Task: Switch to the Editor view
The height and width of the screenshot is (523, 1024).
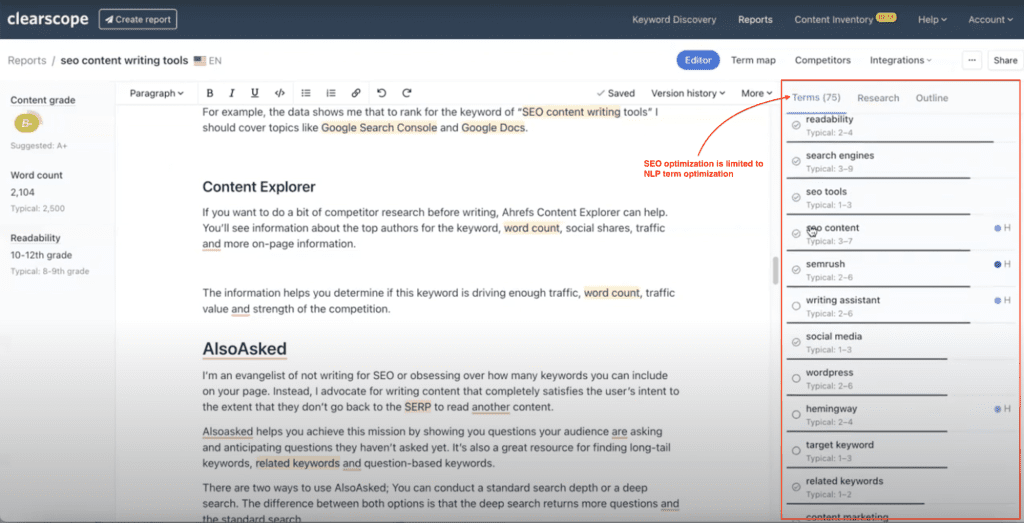Action: [x=697, y=60]
